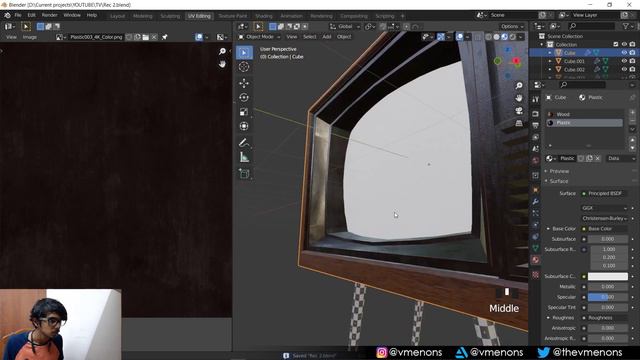Click the pan hand icon in 3D viewport
Image resolution: width=640 pixels, height=360 pixels.
[x=519, y=98]
